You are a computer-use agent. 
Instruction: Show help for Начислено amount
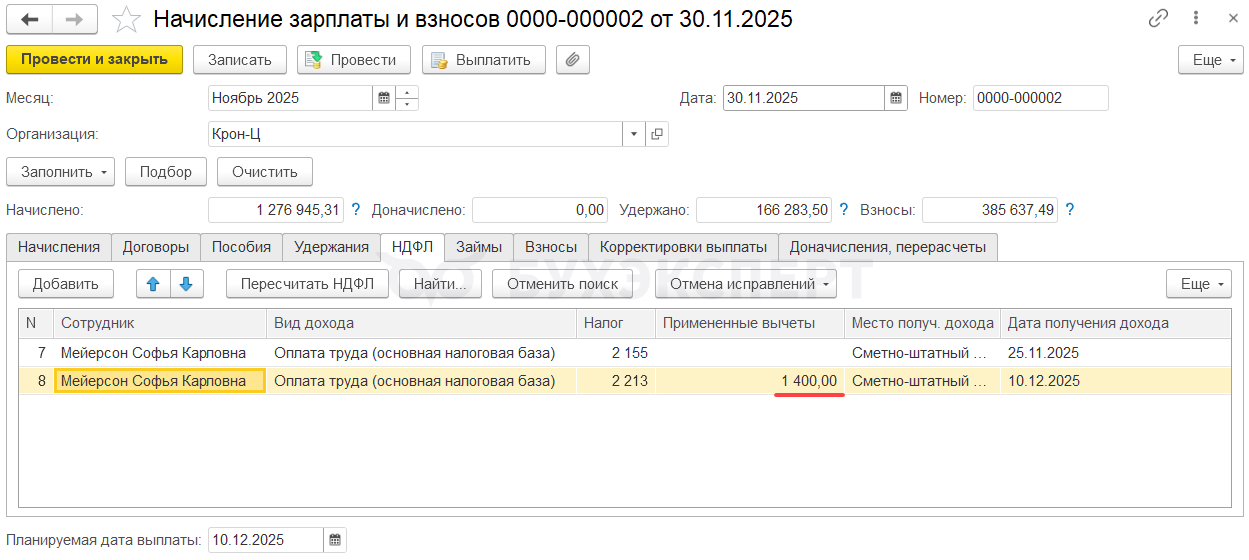click(355, 210)
